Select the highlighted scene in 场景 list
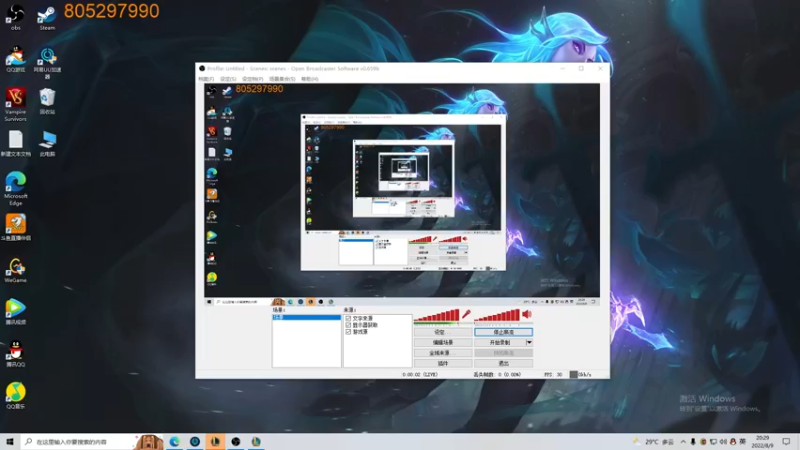Screen dimensions: 800x450 click(x=306, y=317)
